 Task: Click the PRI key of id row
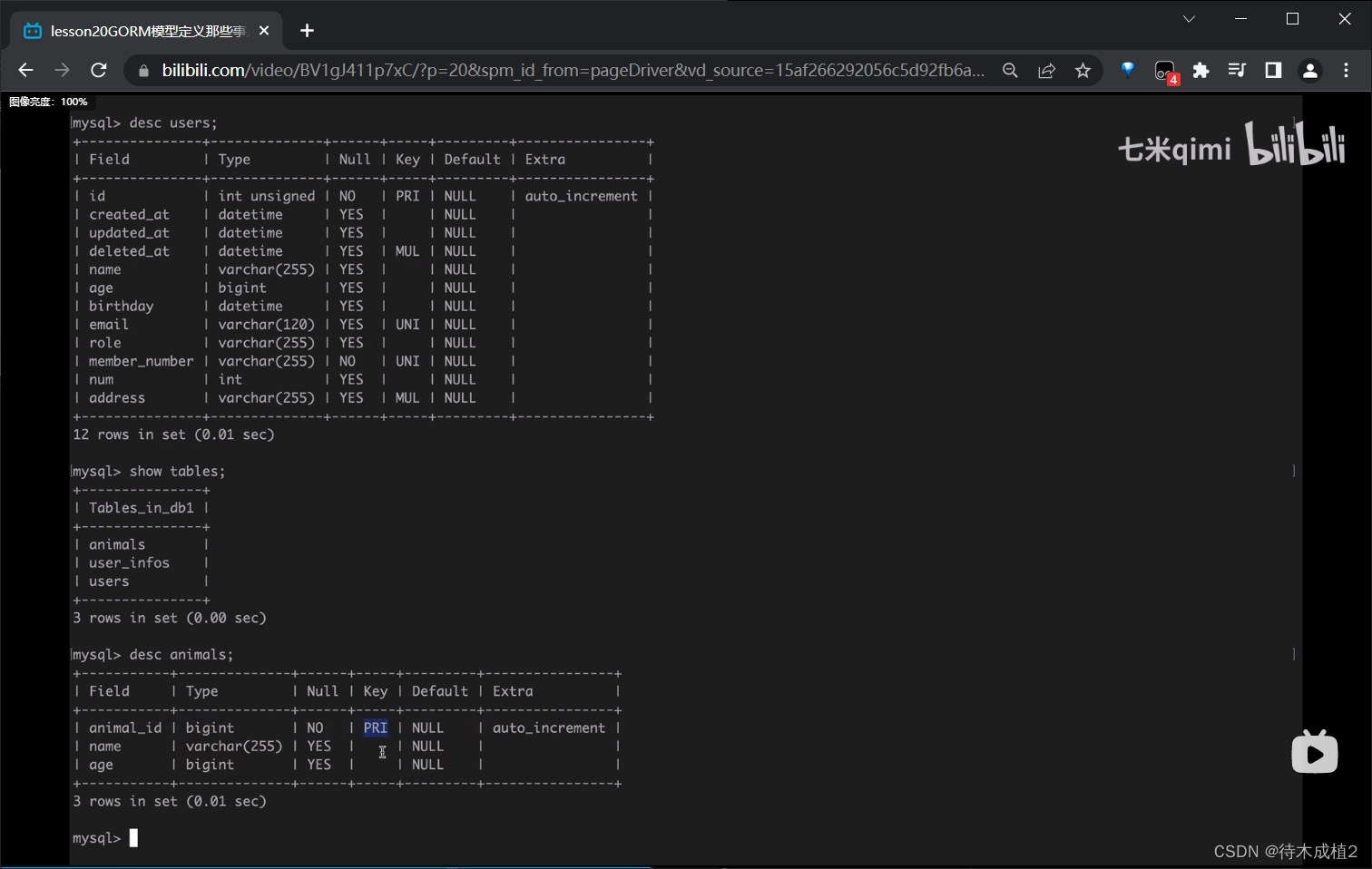coord(407,196)
